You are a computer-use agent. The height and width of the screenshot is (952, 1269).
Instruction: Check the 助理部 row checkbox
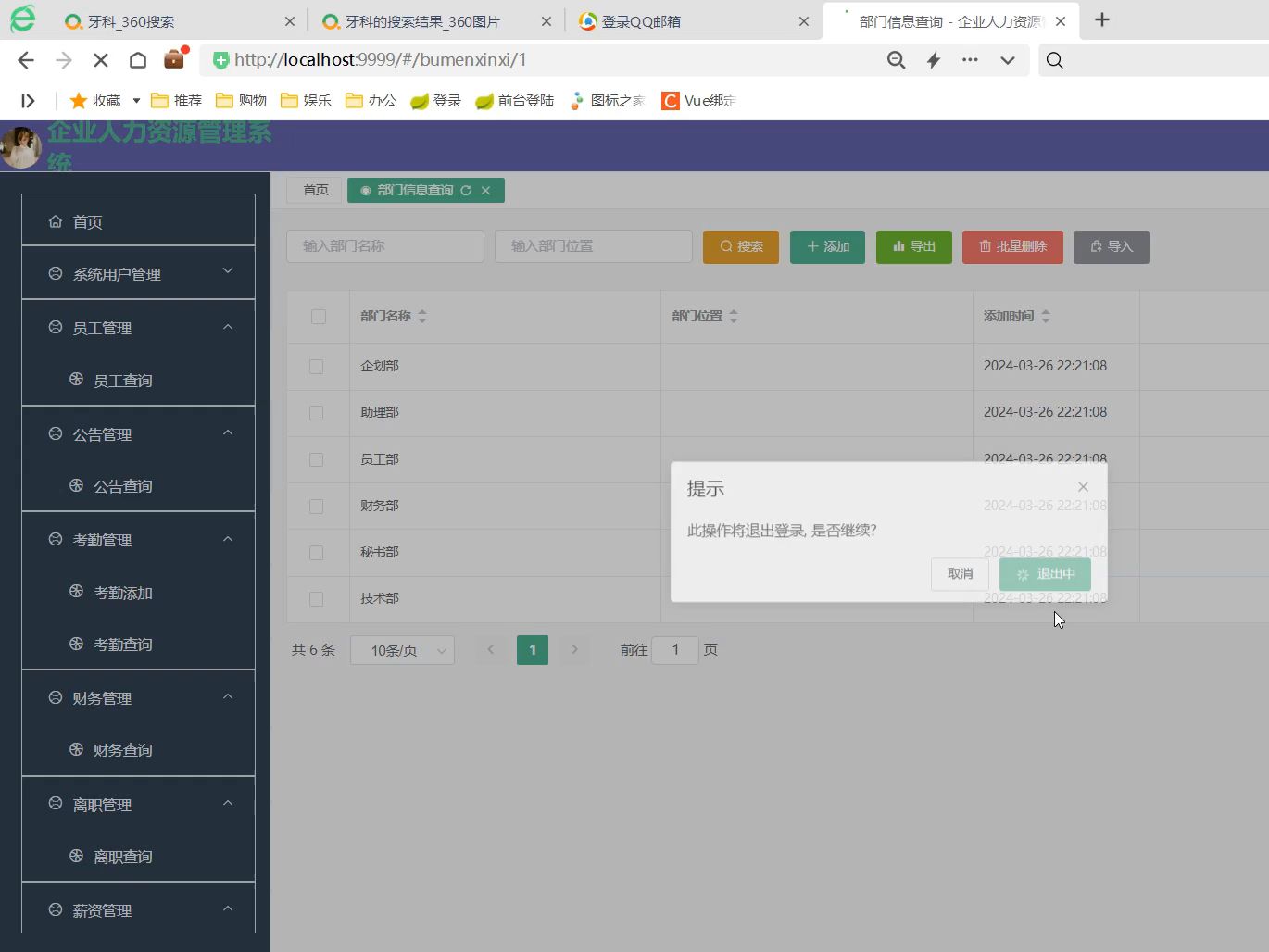(x=317, y=413)
